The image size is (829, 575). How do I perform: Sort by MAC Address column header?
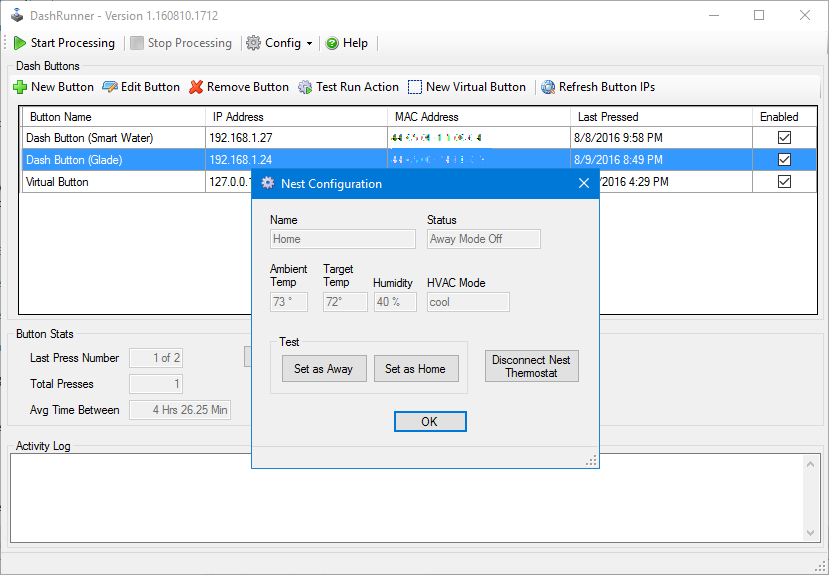479,117
